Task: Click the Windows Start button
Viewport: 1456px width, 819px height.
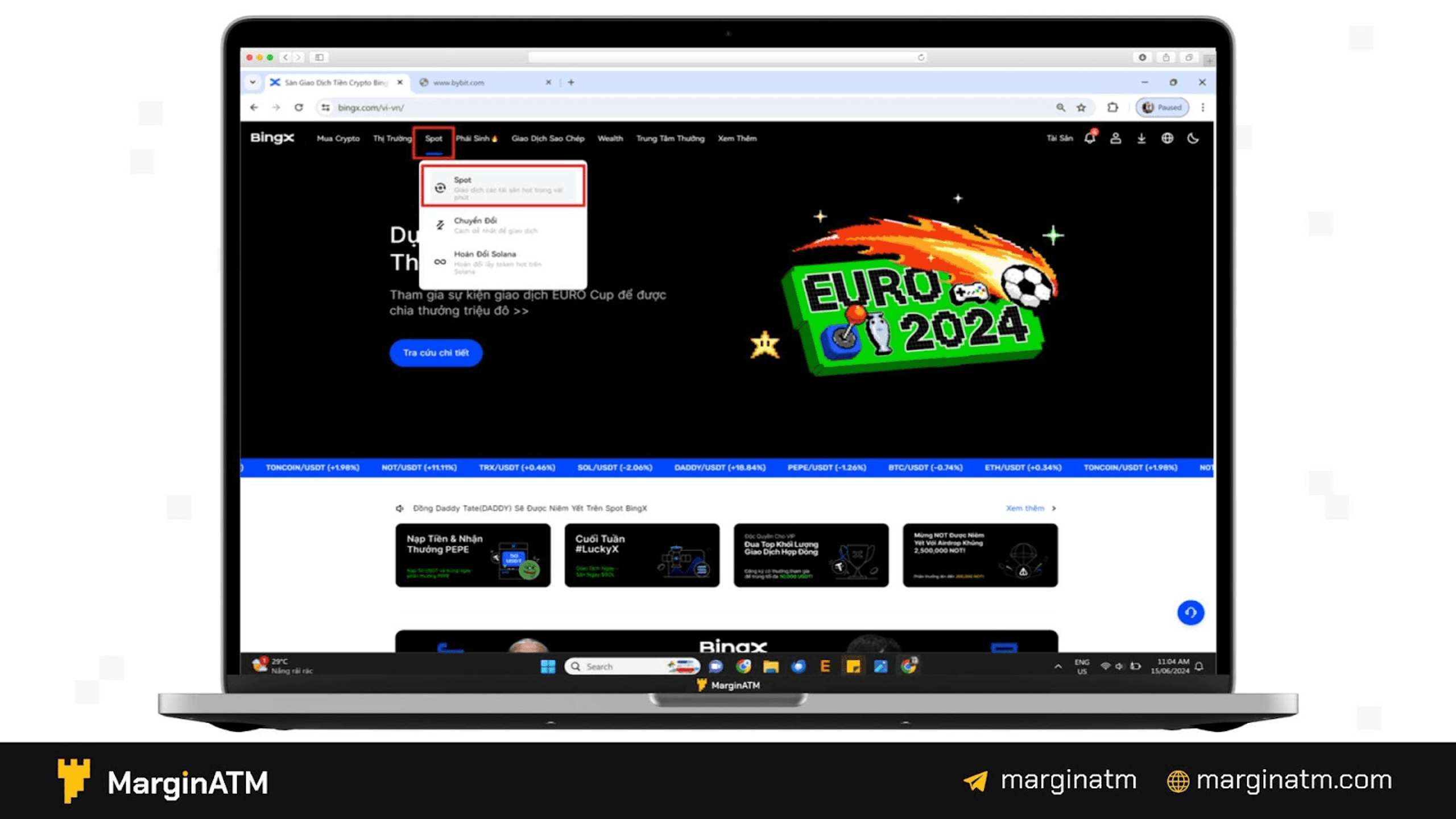Action: pyautogui.click(x=548, y=667)
